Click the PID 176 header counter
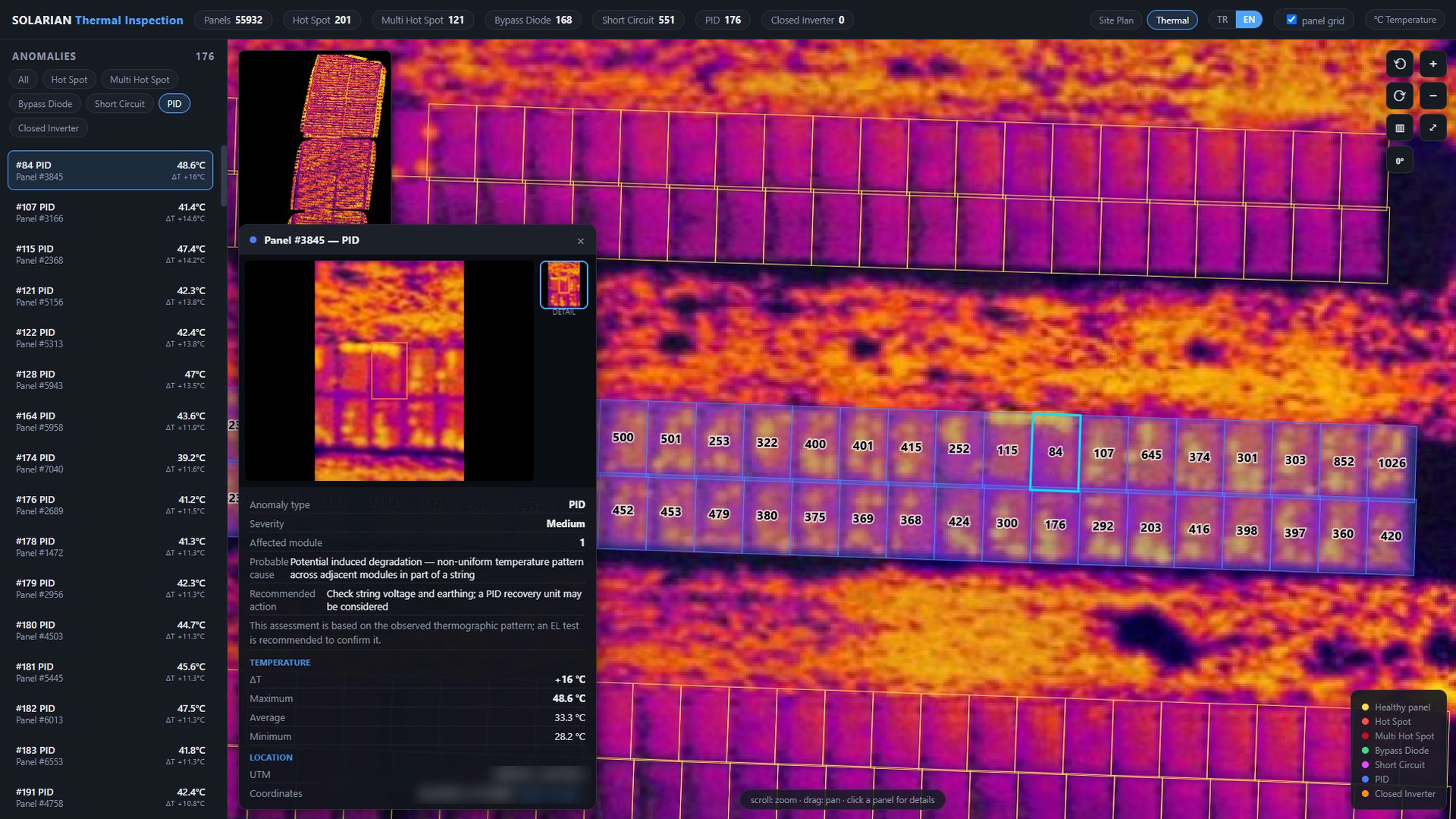1456x819 pixels. click(x=723, y=20)
